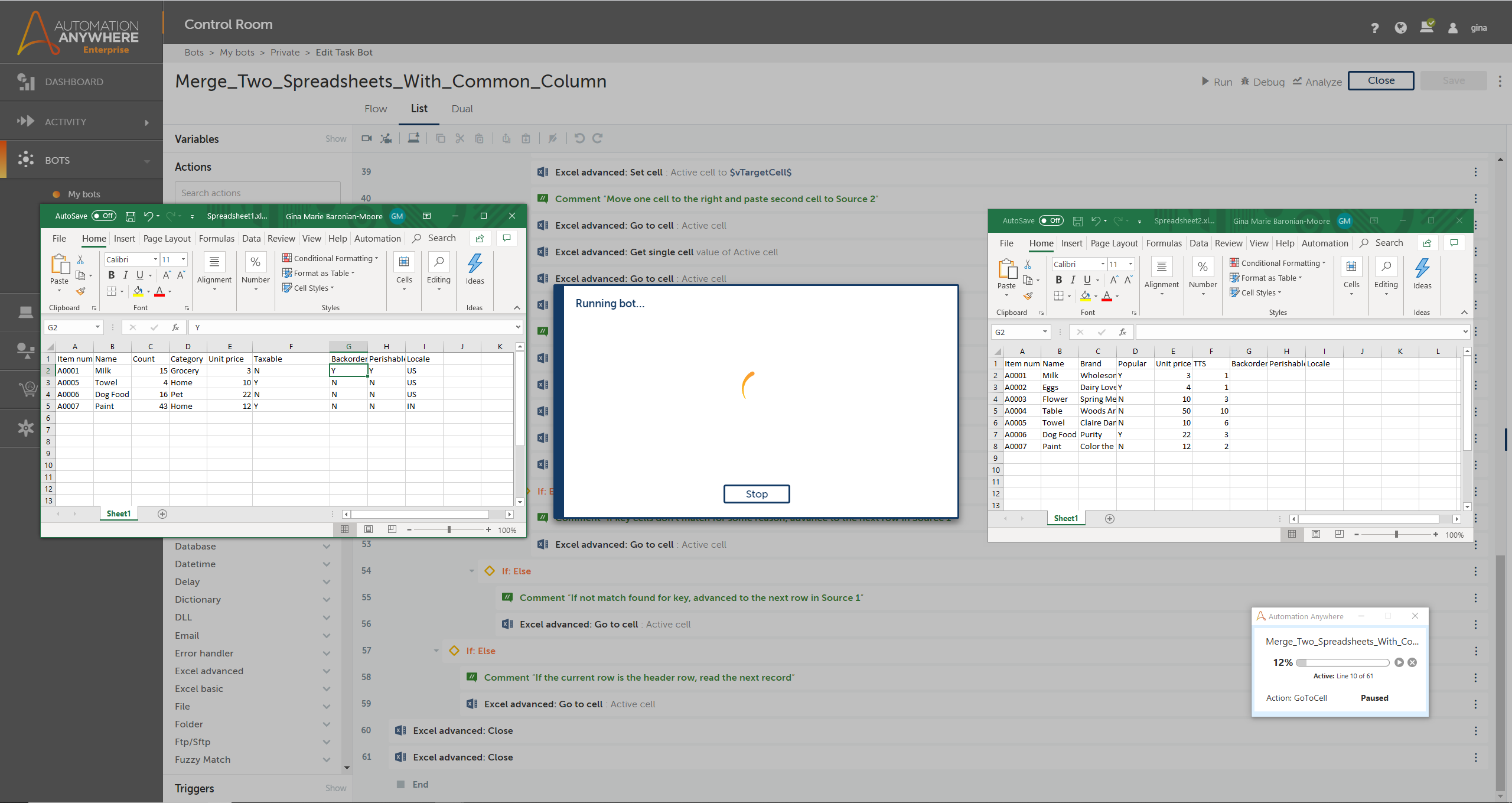1512x803 pixels.
Task: Click the help question mark icon in the Control Room header
Action: point(1374,28)
